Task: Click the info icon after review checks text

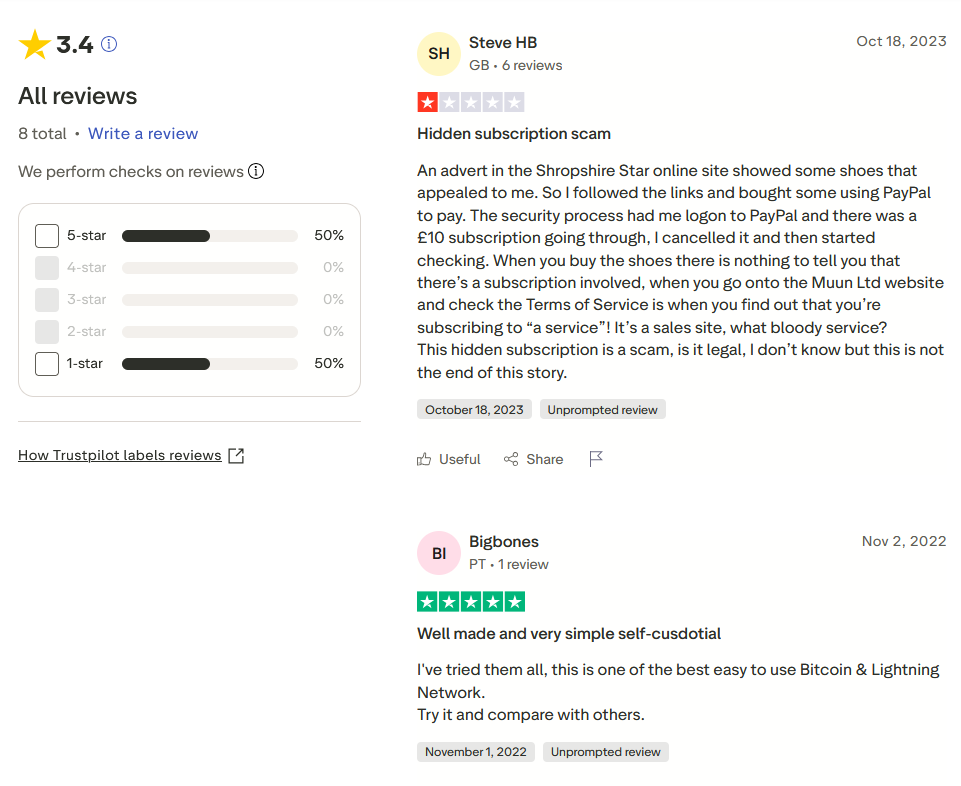Action: [x=256, y=171]
